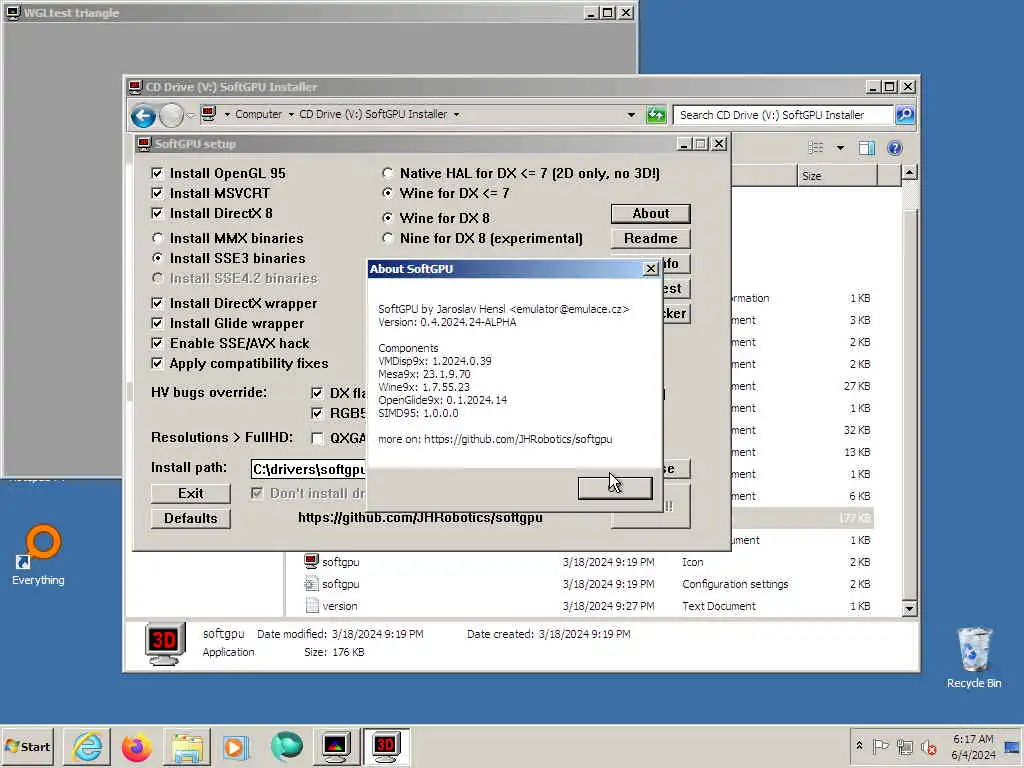1024x768 pixels.
Task: Select Install MMX binaries radio button
Action: click(x=157, y=238)
